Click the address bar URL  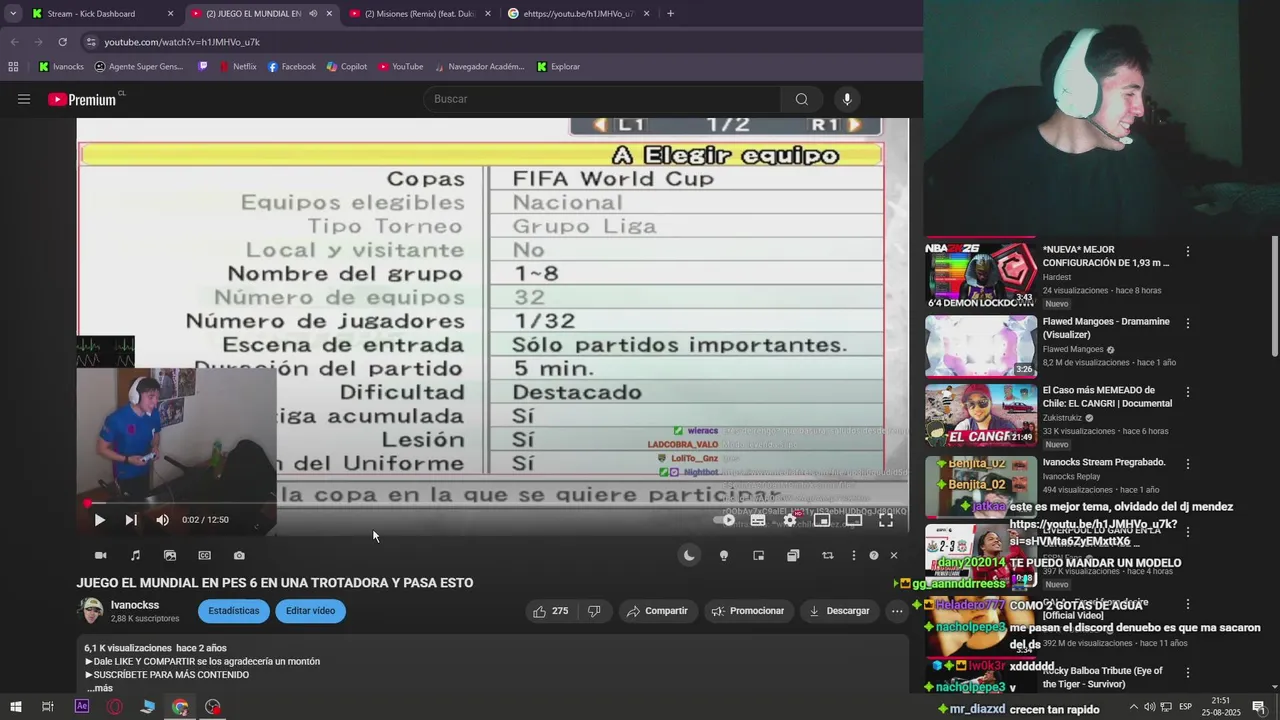tap(182, 42)
